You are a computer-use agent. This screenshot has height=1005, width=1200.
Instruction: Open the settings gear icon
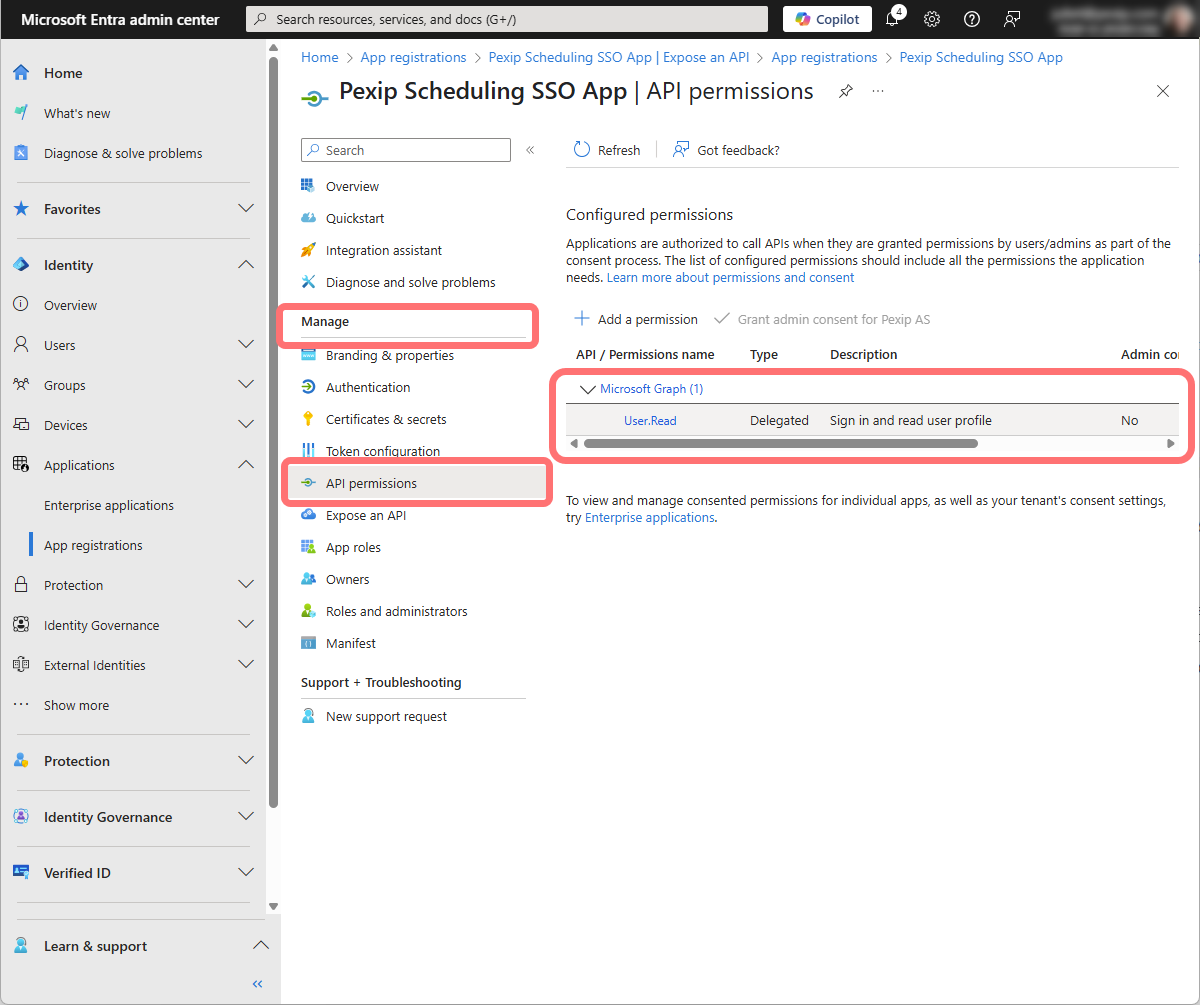click(x=932, y=19)
